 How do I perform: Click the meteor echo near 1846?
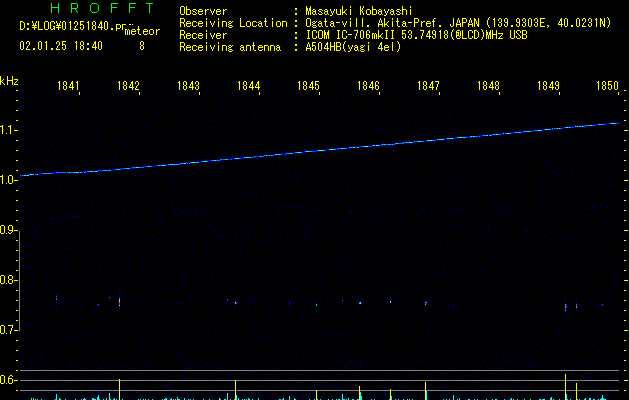pos(360,303)
